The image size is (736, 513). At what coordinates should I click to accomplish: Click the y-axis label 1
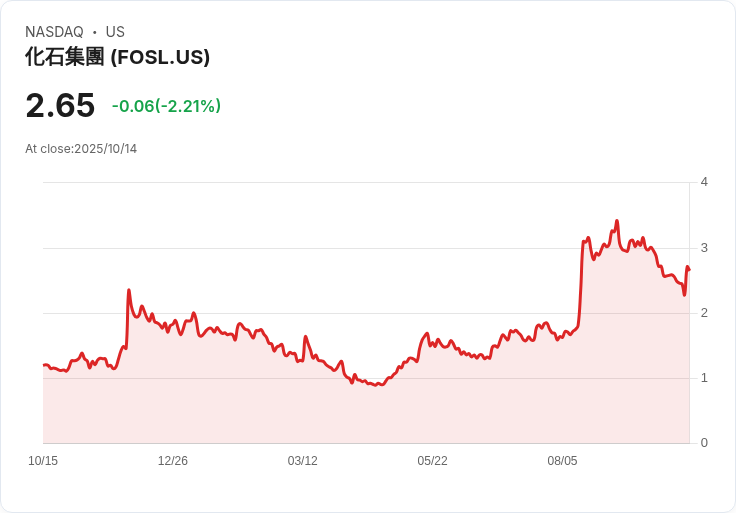pos(704,378)
